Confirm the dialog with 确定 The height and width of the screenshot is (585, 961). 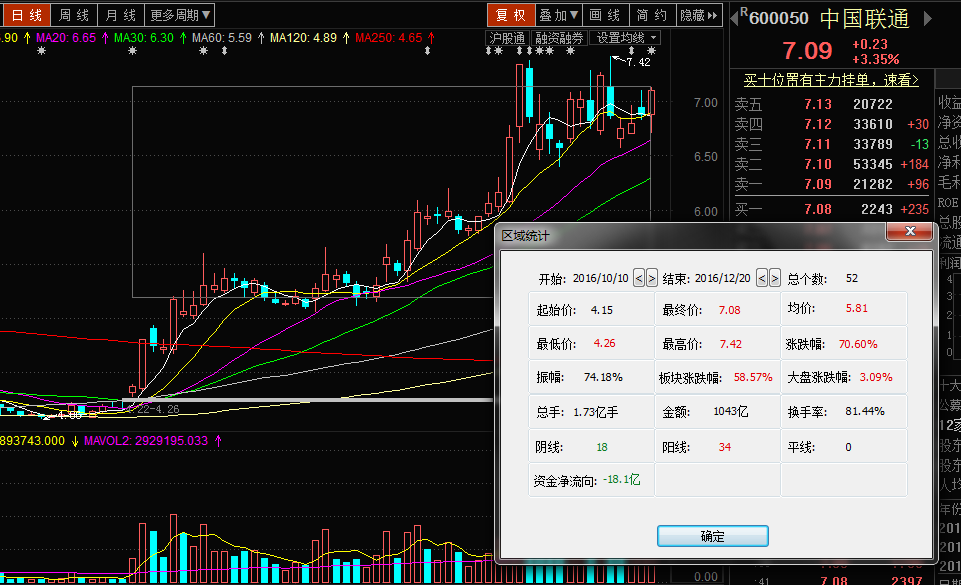712,536
